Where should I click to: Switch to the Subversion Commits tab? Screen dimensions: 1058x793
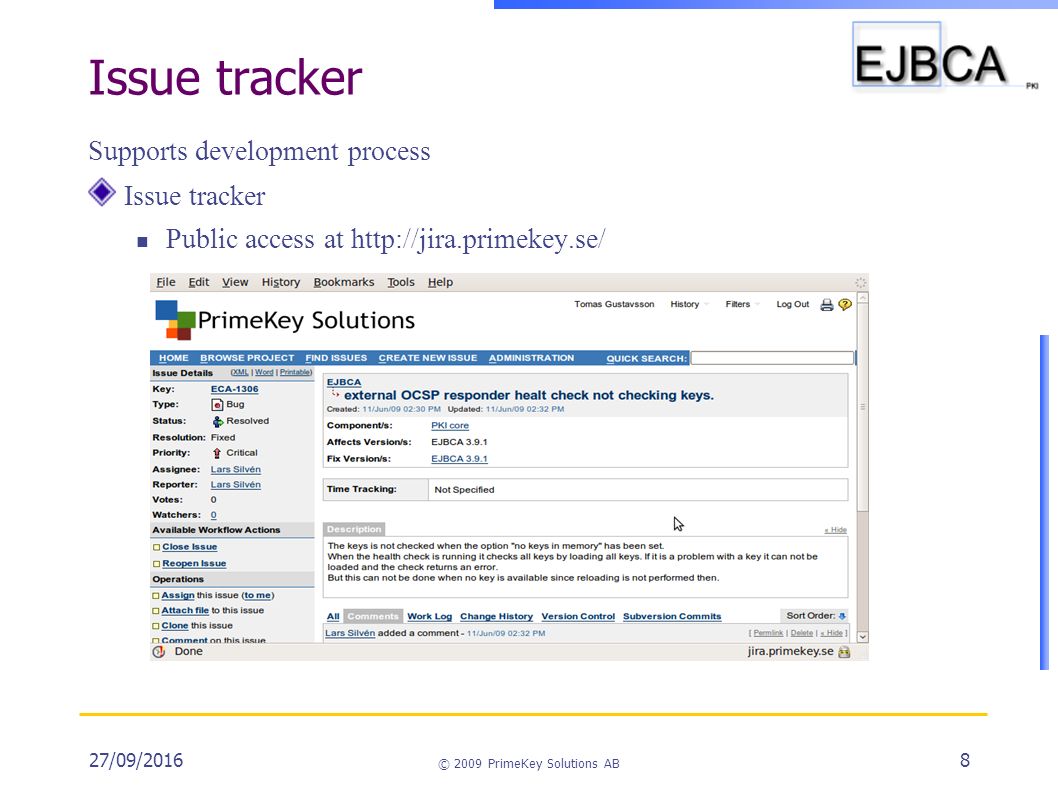coord(672,616)
